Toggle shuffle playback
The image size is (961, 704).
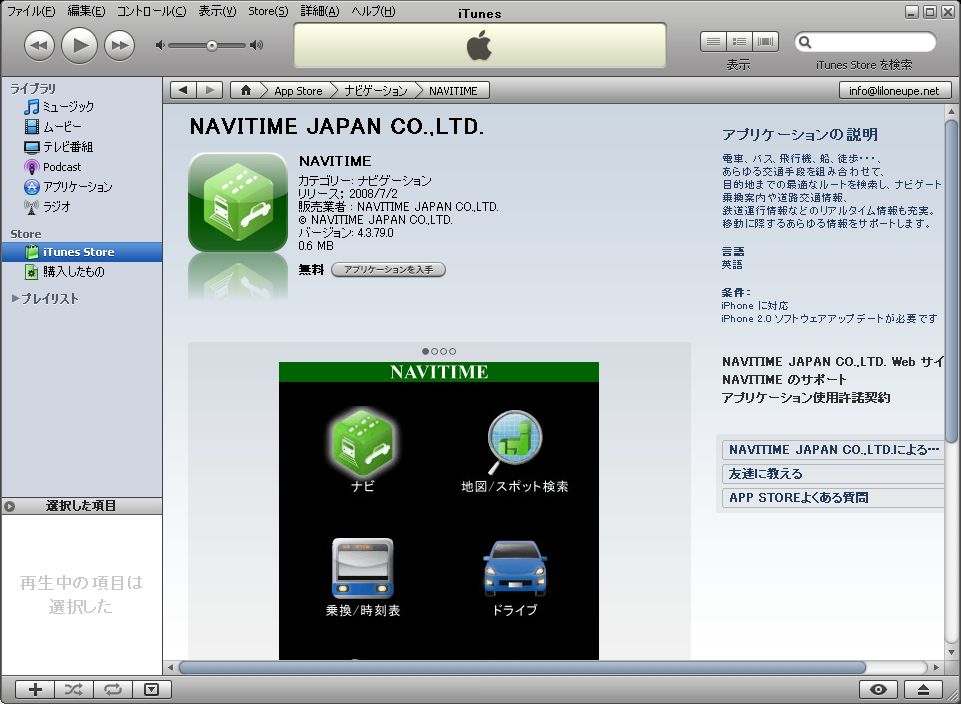(74, 689)
